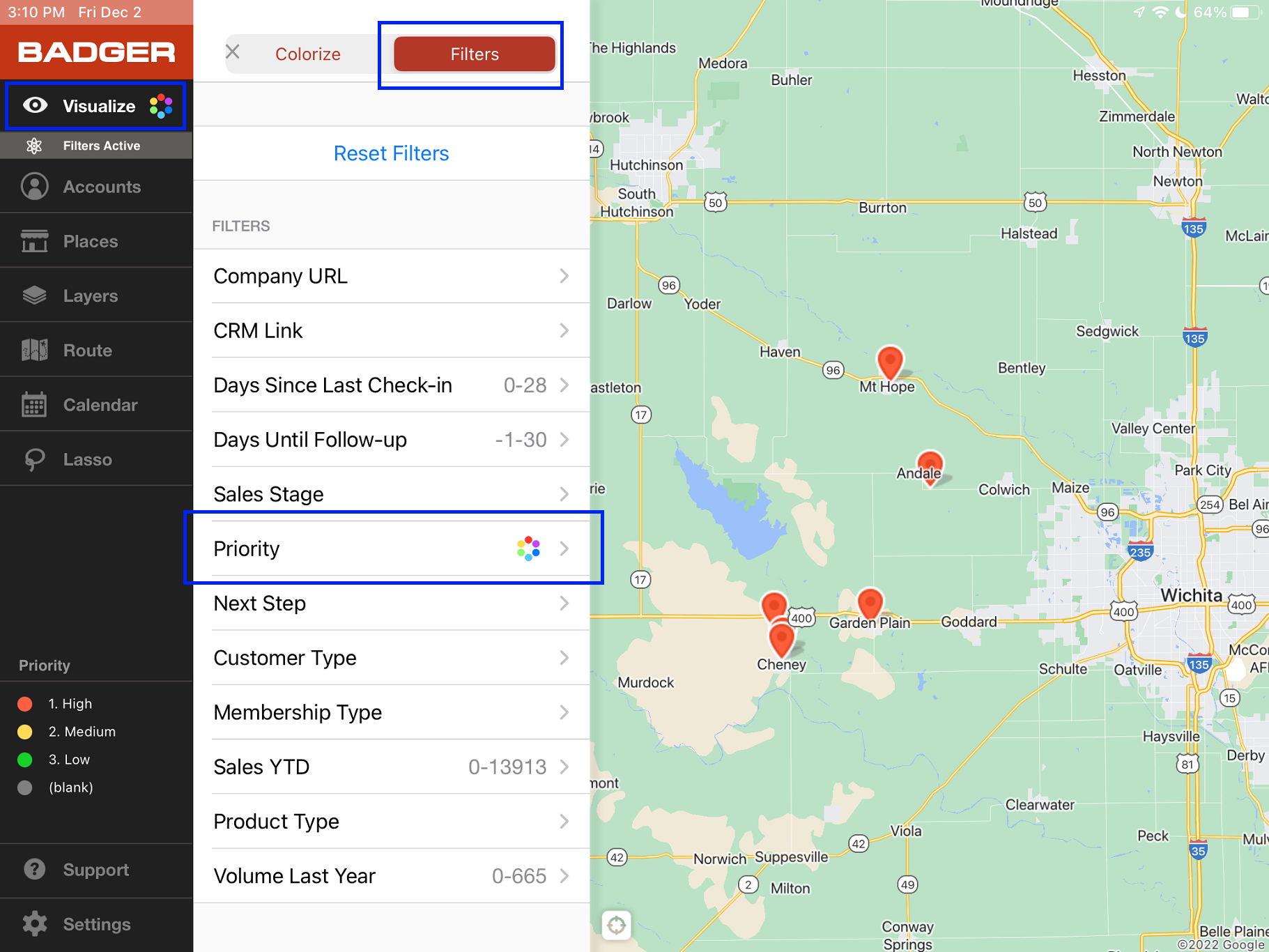
Task: Click the green Low priority swatch
Action: tap(25, 760)
